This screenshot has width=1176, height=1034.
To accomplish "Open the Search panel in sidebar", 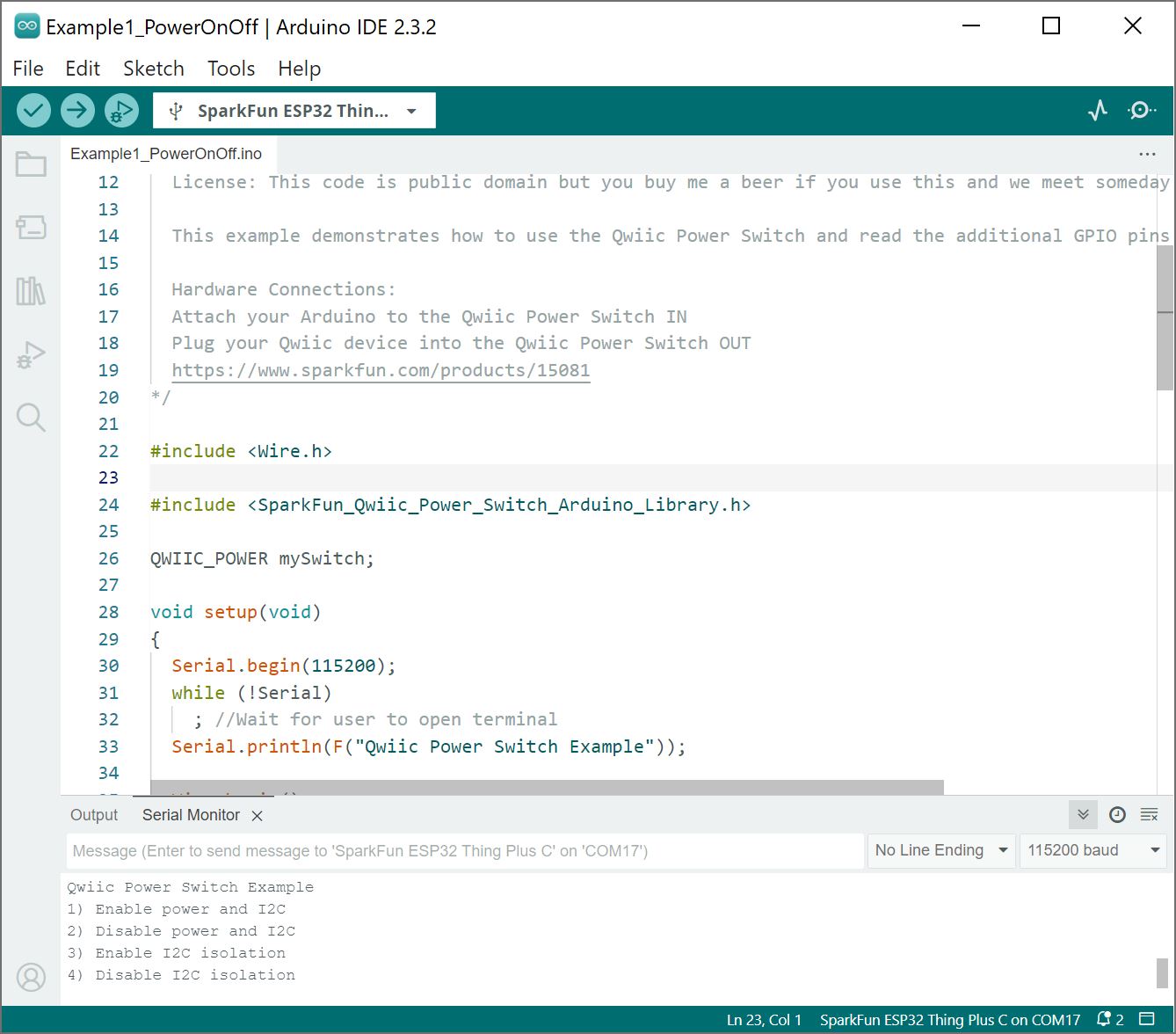I will point(31,418).
